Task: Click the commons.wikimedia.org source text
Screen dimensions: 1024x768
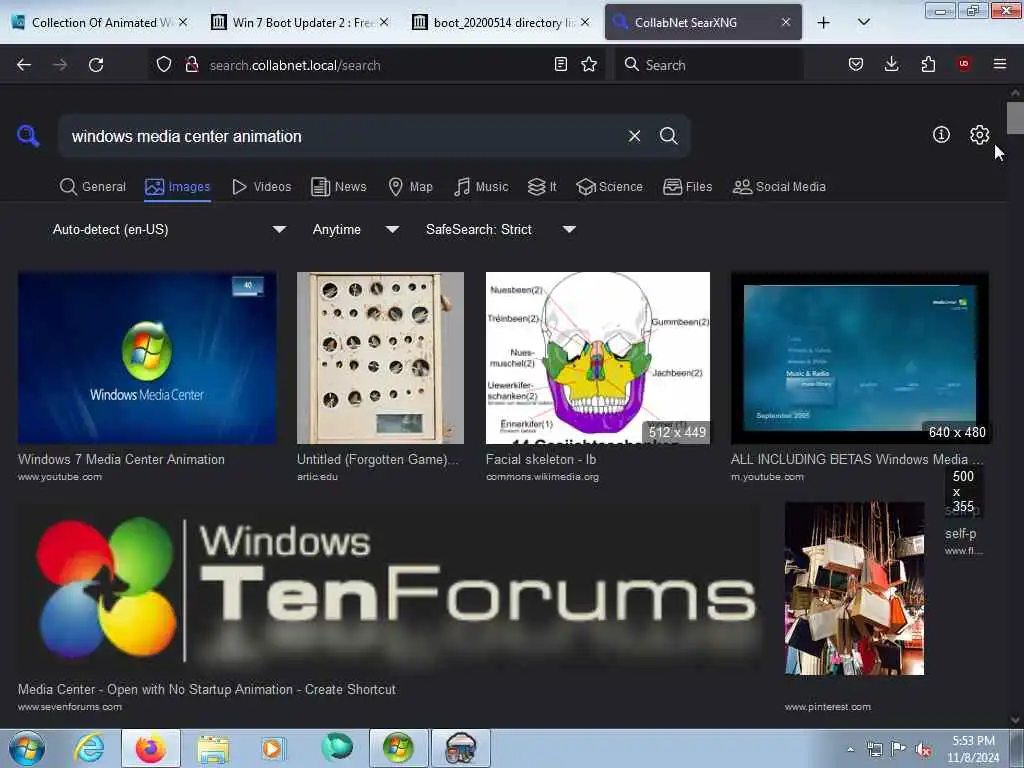Action: pyautogui.click(x=542, y=477)
